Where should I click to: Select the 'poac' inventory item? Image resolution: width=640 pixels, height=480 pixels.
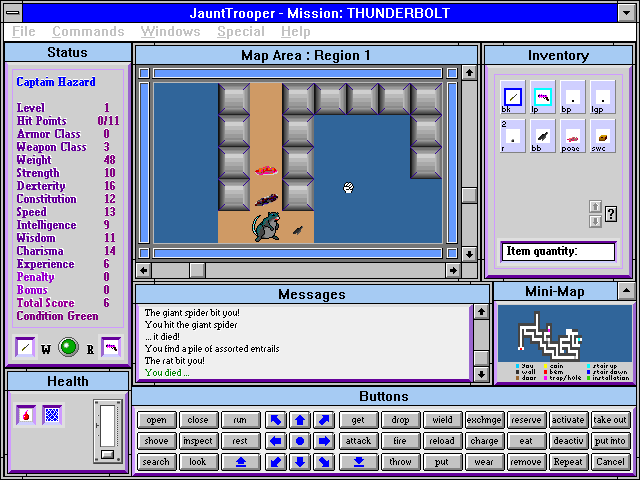tap(573, 136)
